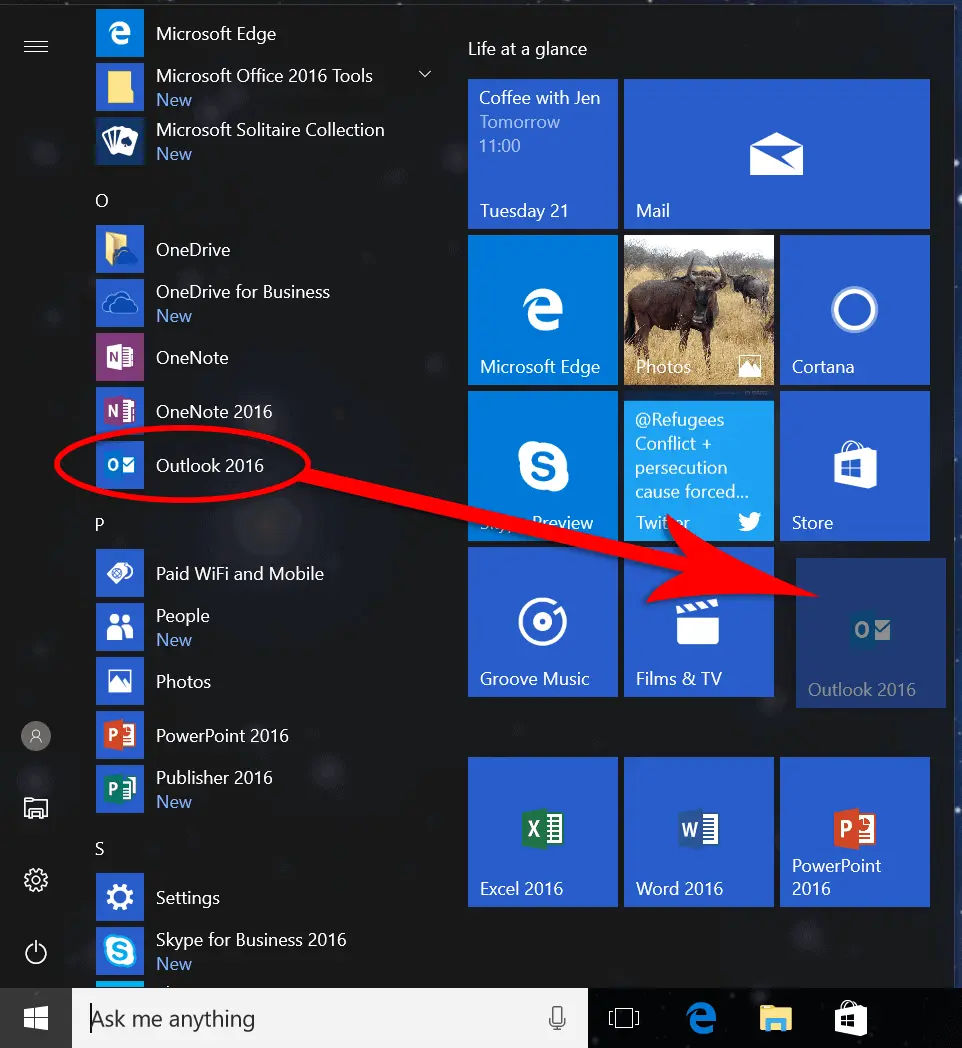Viewport: 962px width, 1048px height.
Task: Open Paid WiFi and Mobile icon
Action: (120, 573)
